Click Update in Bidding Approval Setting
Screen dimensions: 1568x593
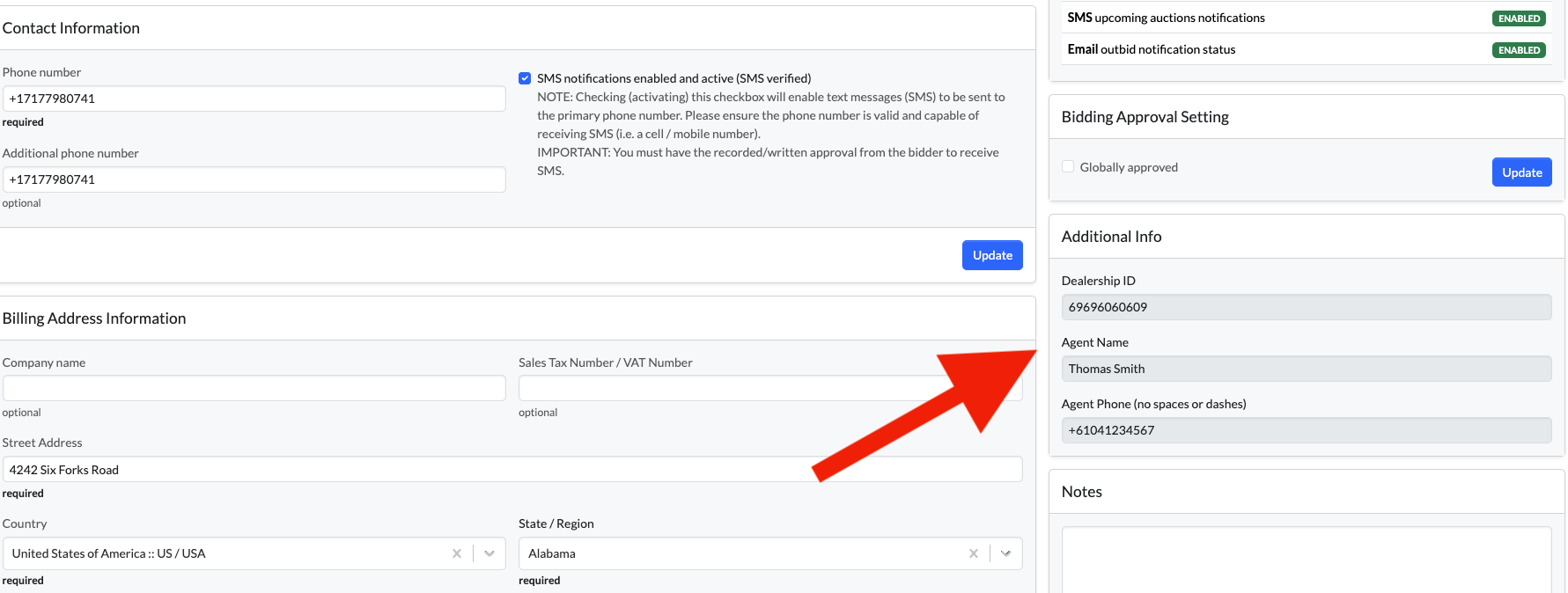(1521, 172)
